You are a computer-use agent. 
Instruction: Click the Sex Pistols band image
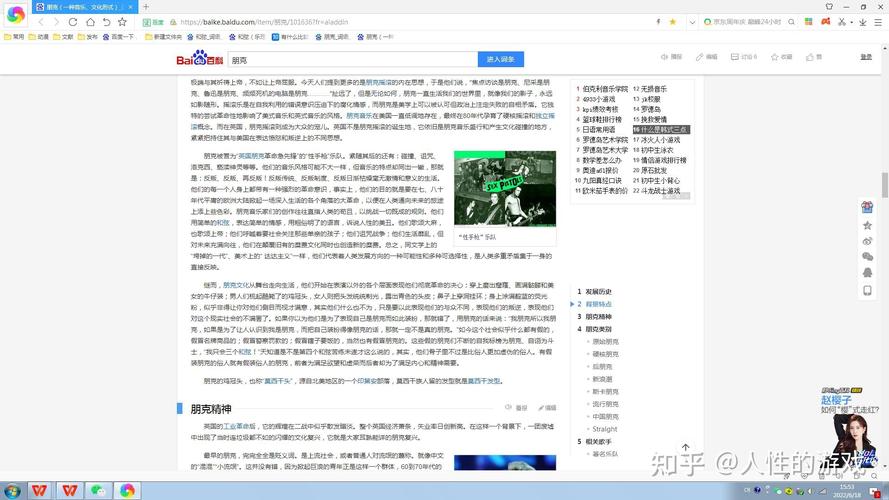tap(505, 188)
